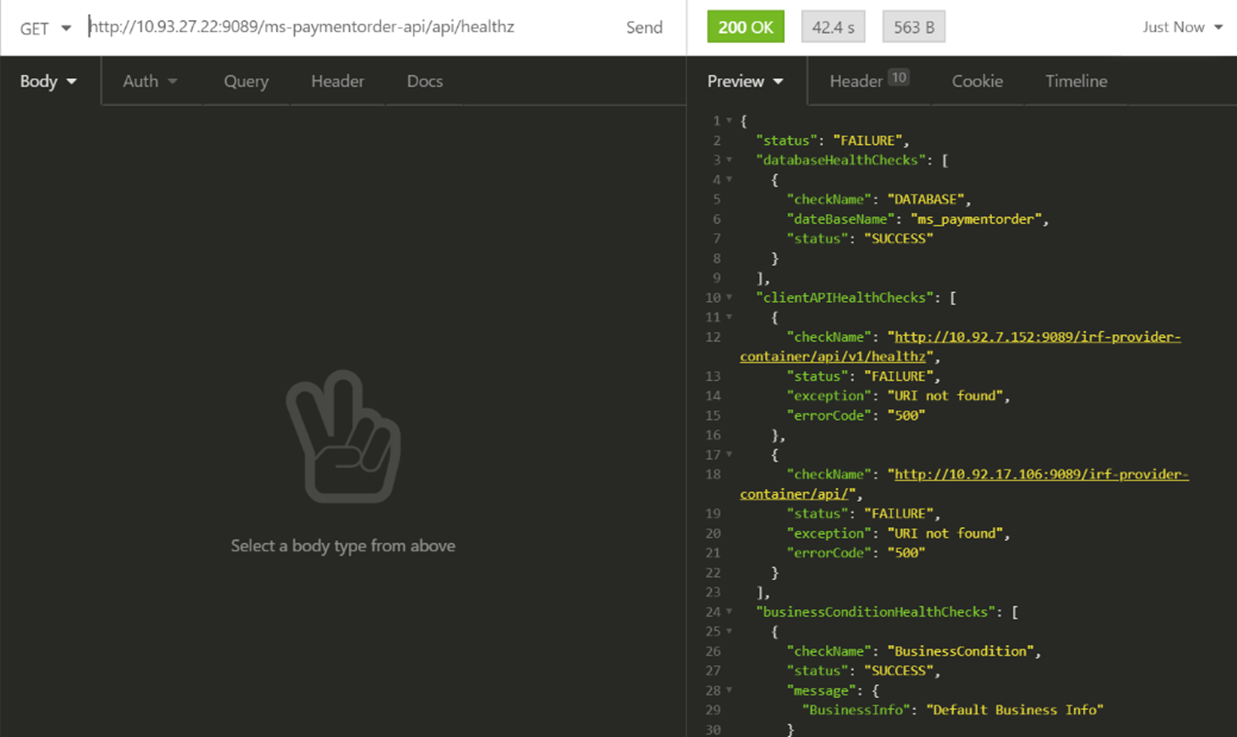
Task: Open the Cookie tab
Action: (976, 81)
